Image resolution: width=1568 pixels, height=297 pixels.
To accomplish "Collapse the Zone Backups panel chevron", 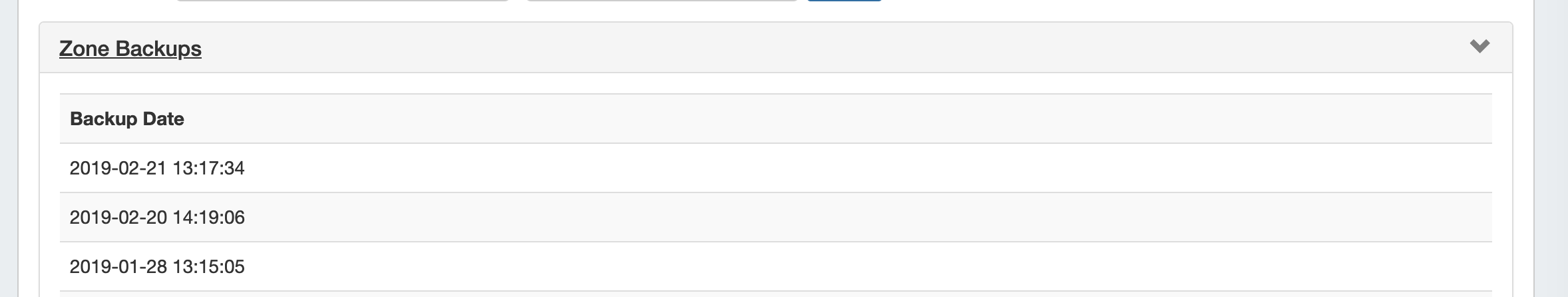I will tap(1479, 47).
